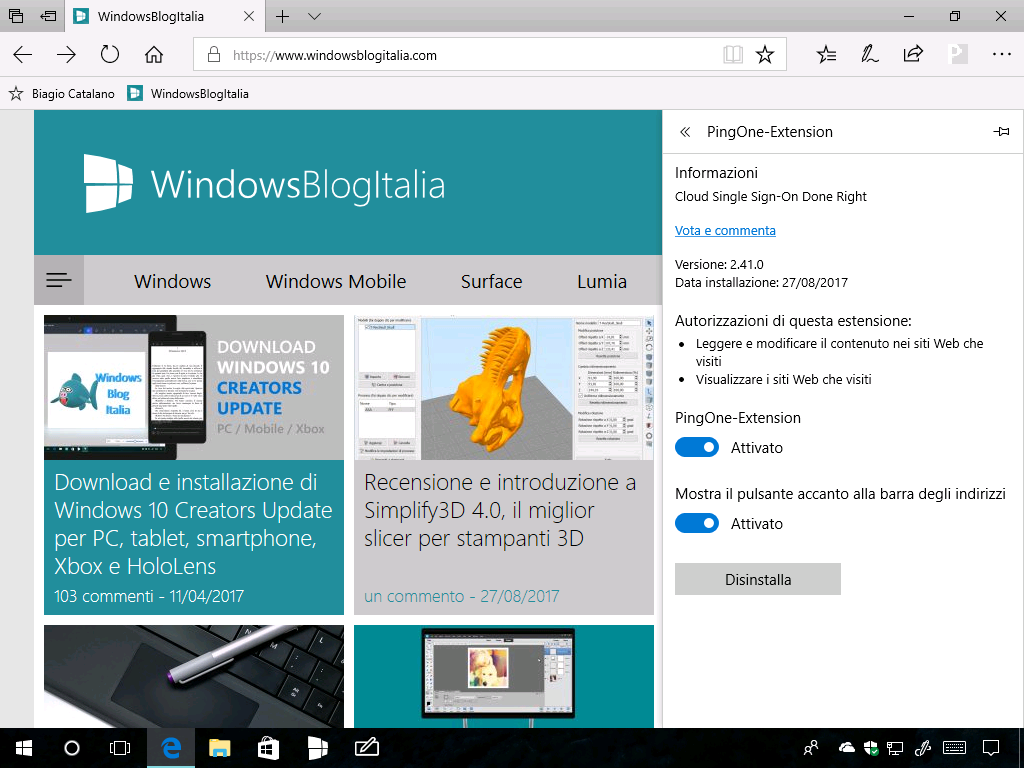The width and height of the screenshot is (1024, 768).
Task: Open the Vota e commenta link
Action: tap(725, 231)
